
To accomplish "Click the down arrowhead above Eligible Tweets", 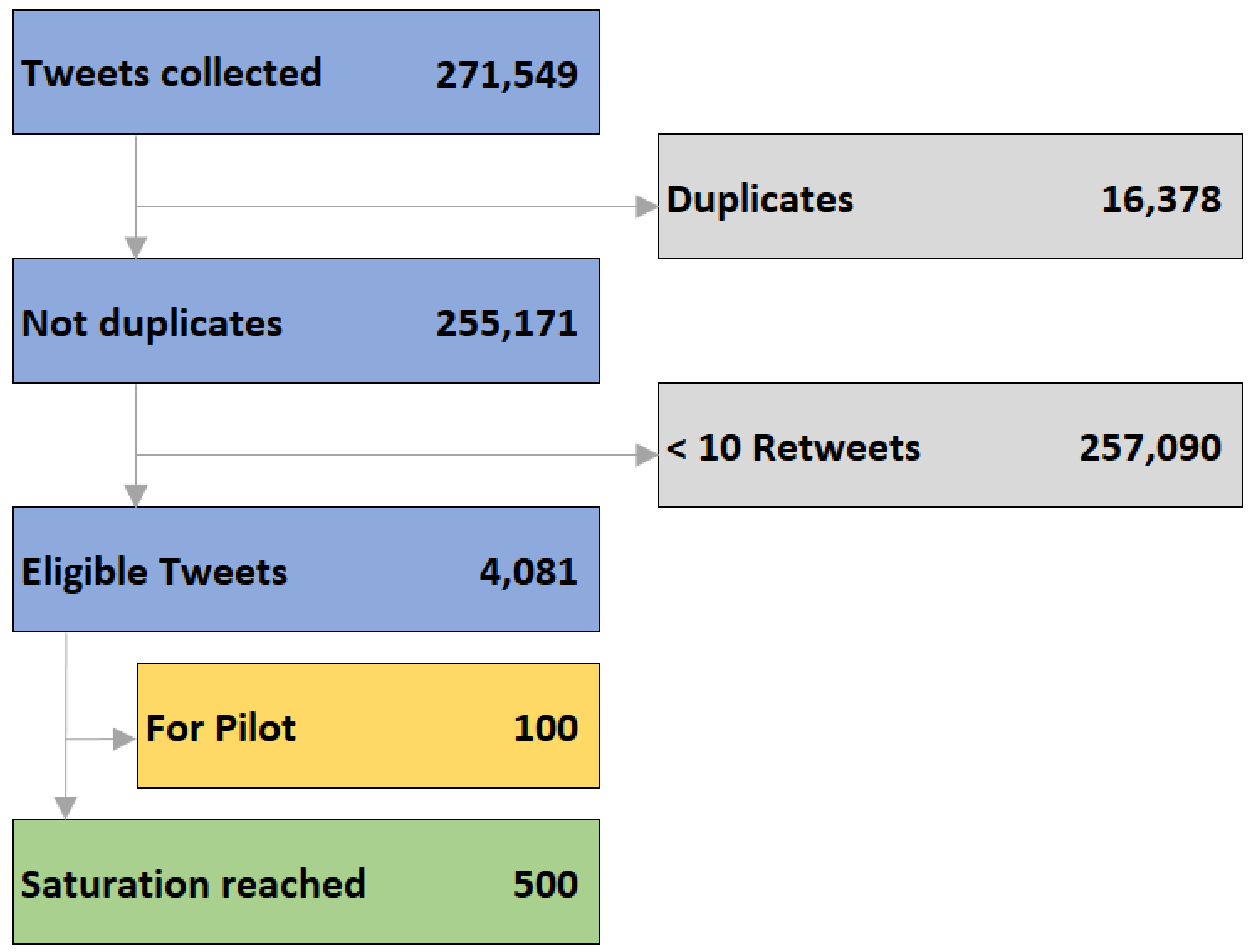I will click(x=136, y=495).
